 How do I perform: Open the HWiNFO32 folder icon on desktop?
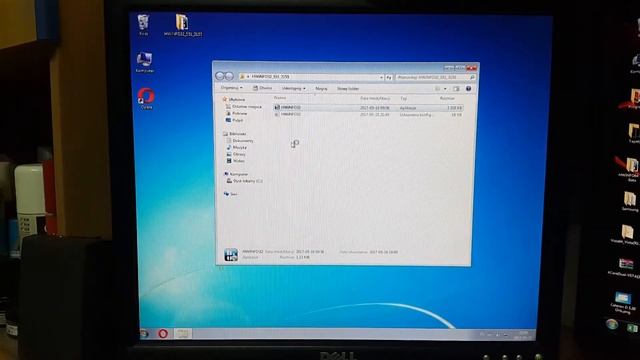[x=182, y=22]
